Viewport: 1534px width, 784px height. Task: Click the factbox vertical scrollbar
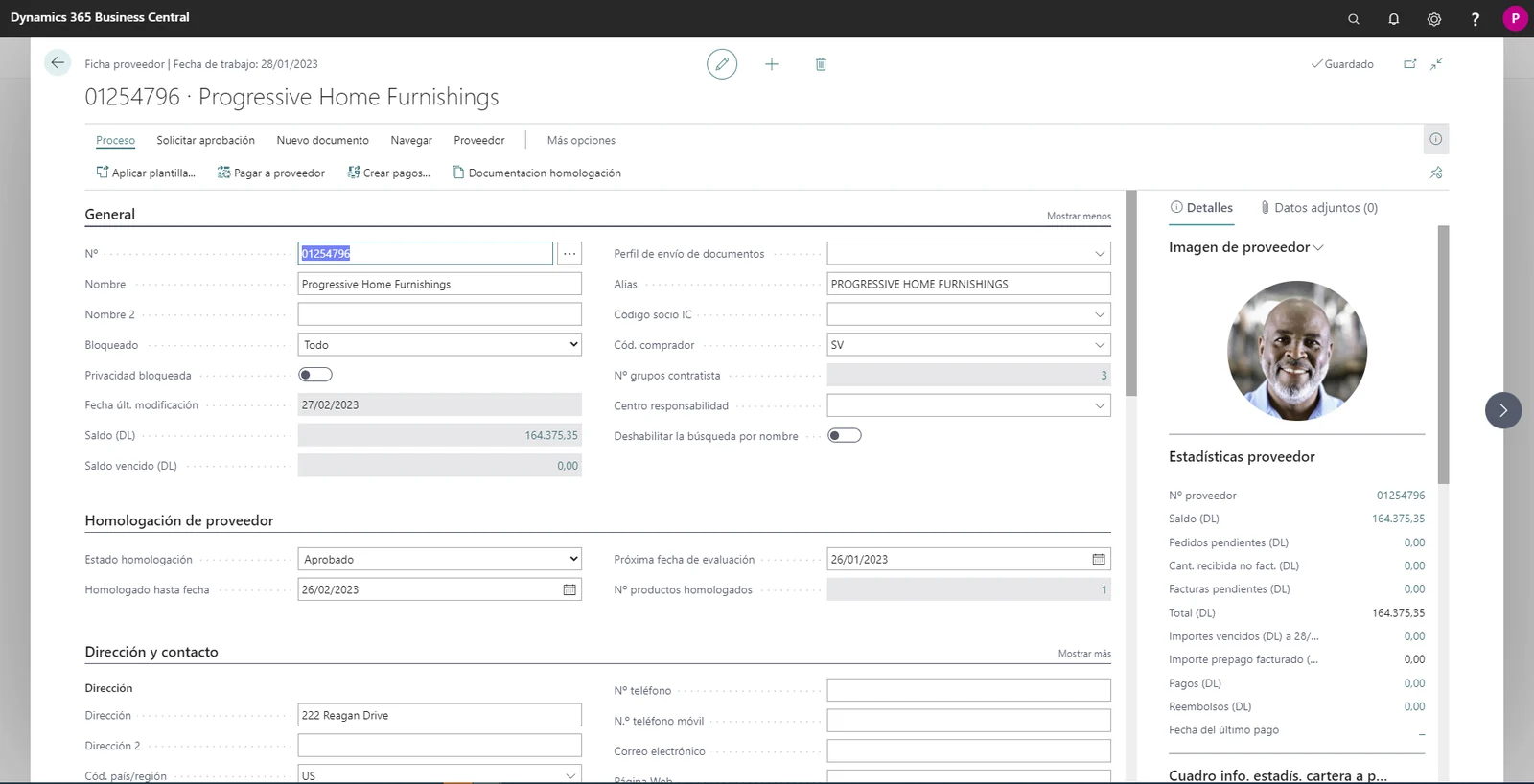1444,355
